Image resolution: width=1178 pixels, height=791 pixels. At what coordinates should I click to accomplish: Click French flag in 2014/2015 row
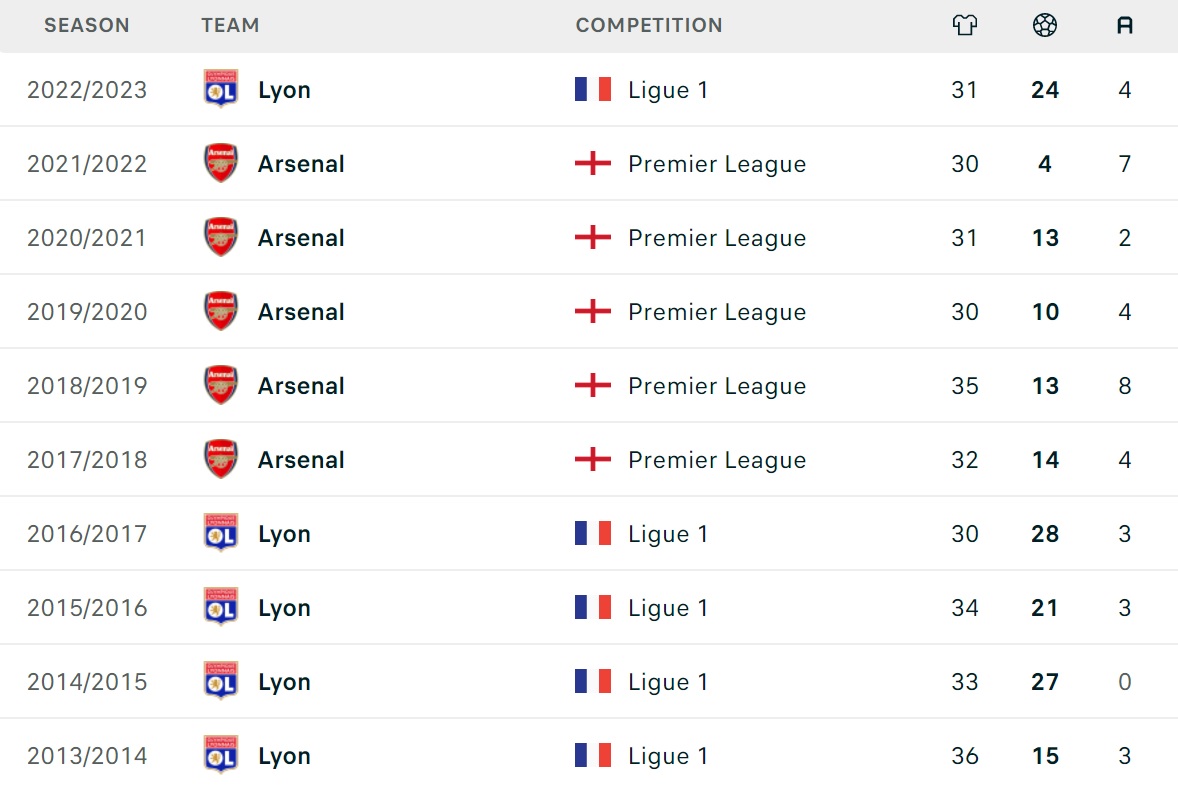[x=593, y=681]
